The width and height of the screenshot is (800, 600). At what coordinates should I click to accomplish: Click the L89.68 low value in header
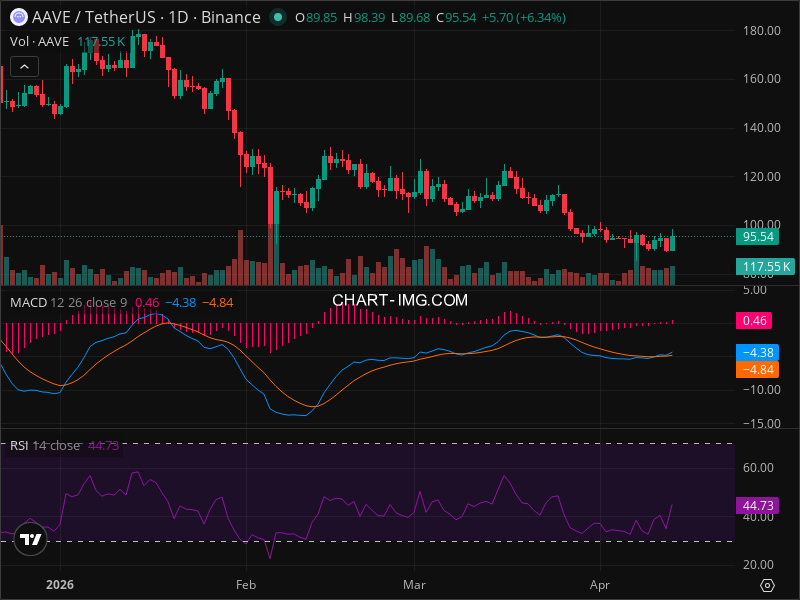click(x=410, y=18)
